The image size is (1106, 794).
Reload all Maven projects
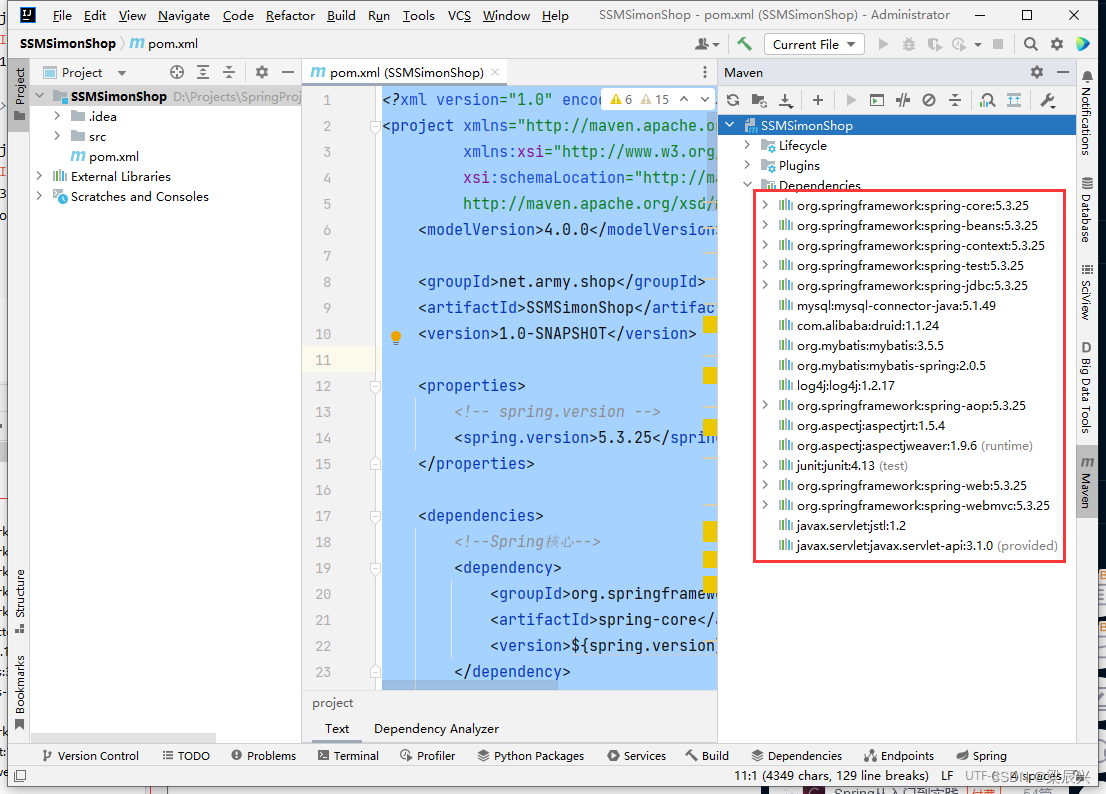733,100
